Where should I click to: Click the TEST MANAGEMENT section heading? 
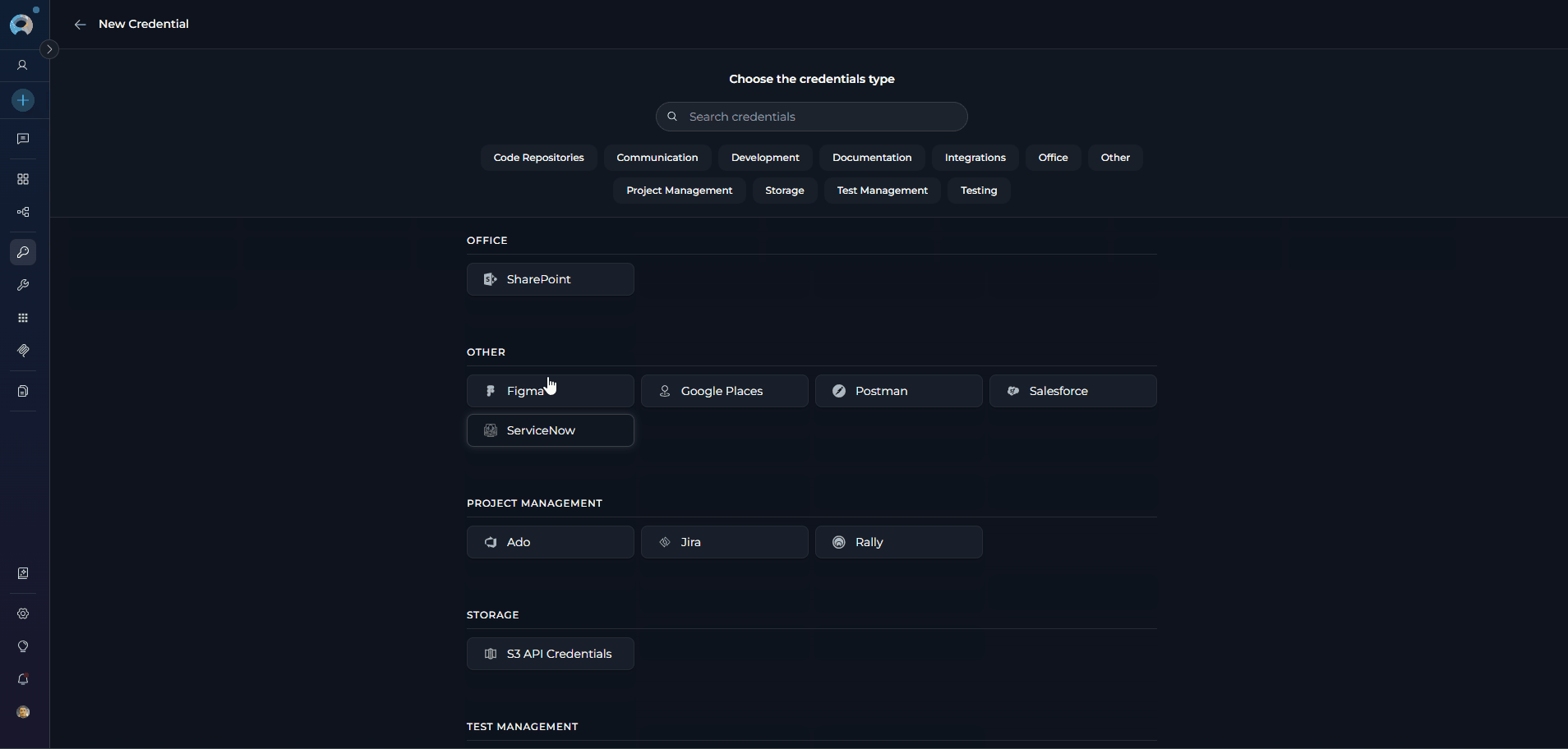point(523,727)
